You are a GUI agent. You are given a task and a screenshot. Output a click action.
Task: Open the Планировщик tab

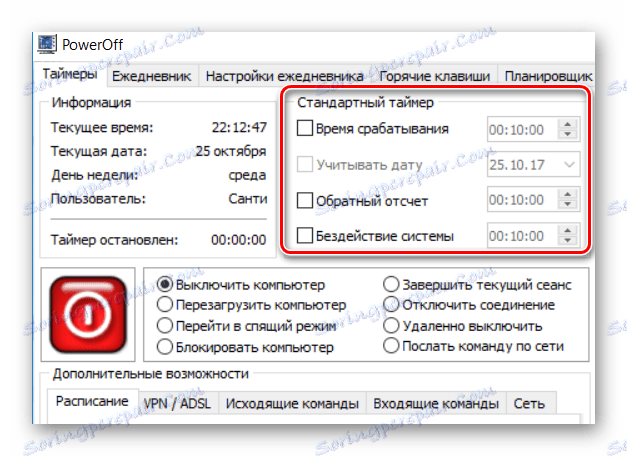point(547,76)
